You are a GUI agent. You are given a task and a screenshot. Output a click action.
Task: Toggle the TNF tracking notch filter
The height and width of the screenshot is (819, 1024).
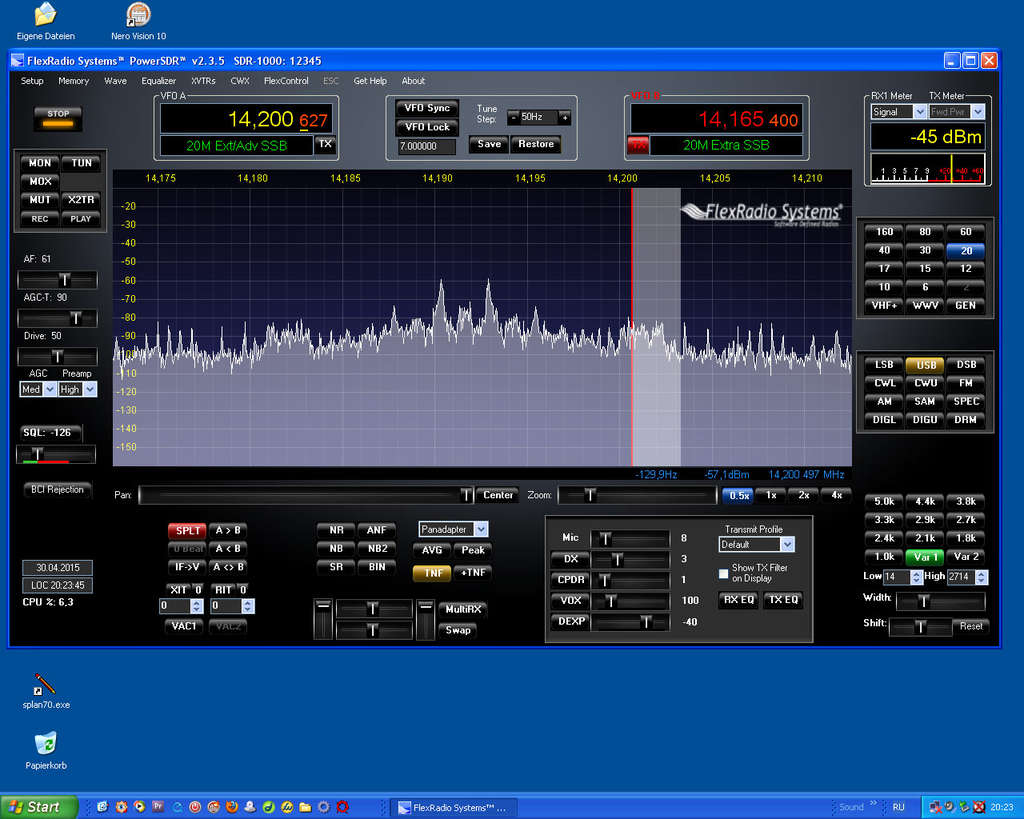tap(431, 573)
